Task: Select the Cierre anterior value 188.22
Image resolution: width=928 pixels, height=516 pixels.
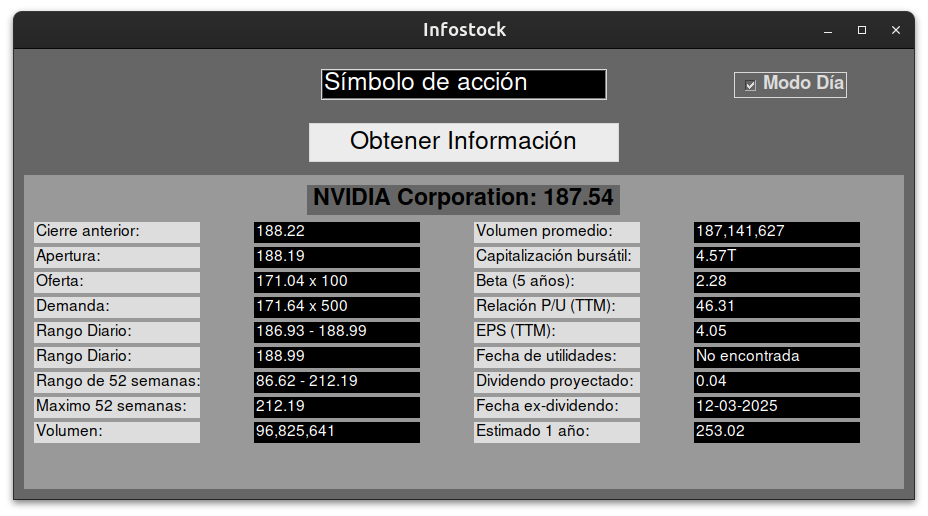Action: 336,232
